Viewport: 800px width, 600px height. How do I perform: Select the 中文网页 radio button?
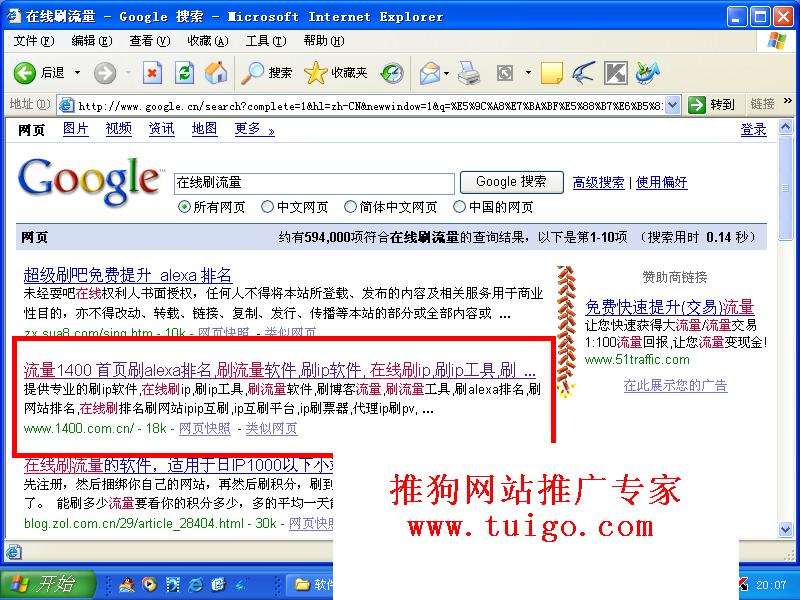tap(267, 207)
